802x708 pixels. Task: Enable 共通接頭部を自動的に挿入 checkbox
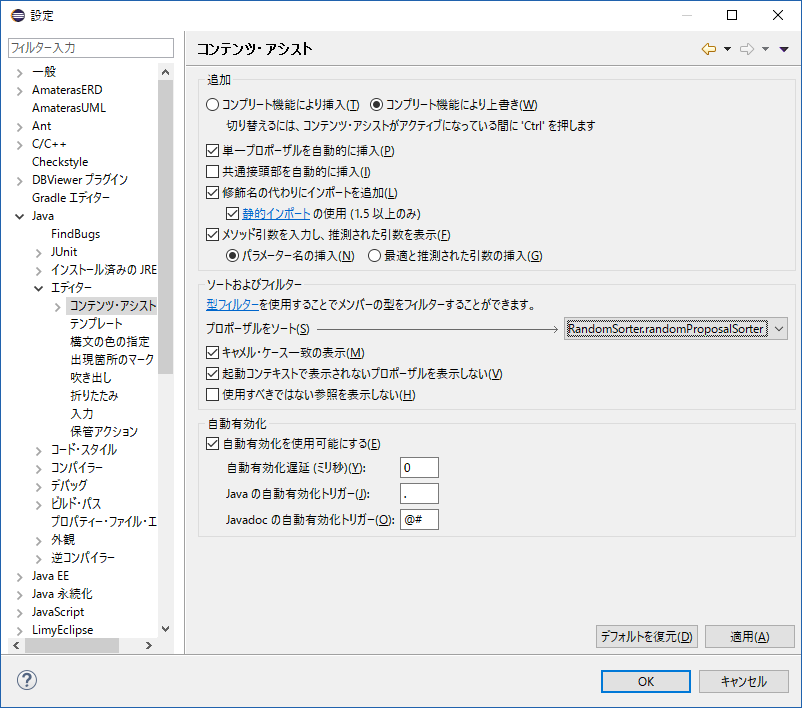(212, 172)
